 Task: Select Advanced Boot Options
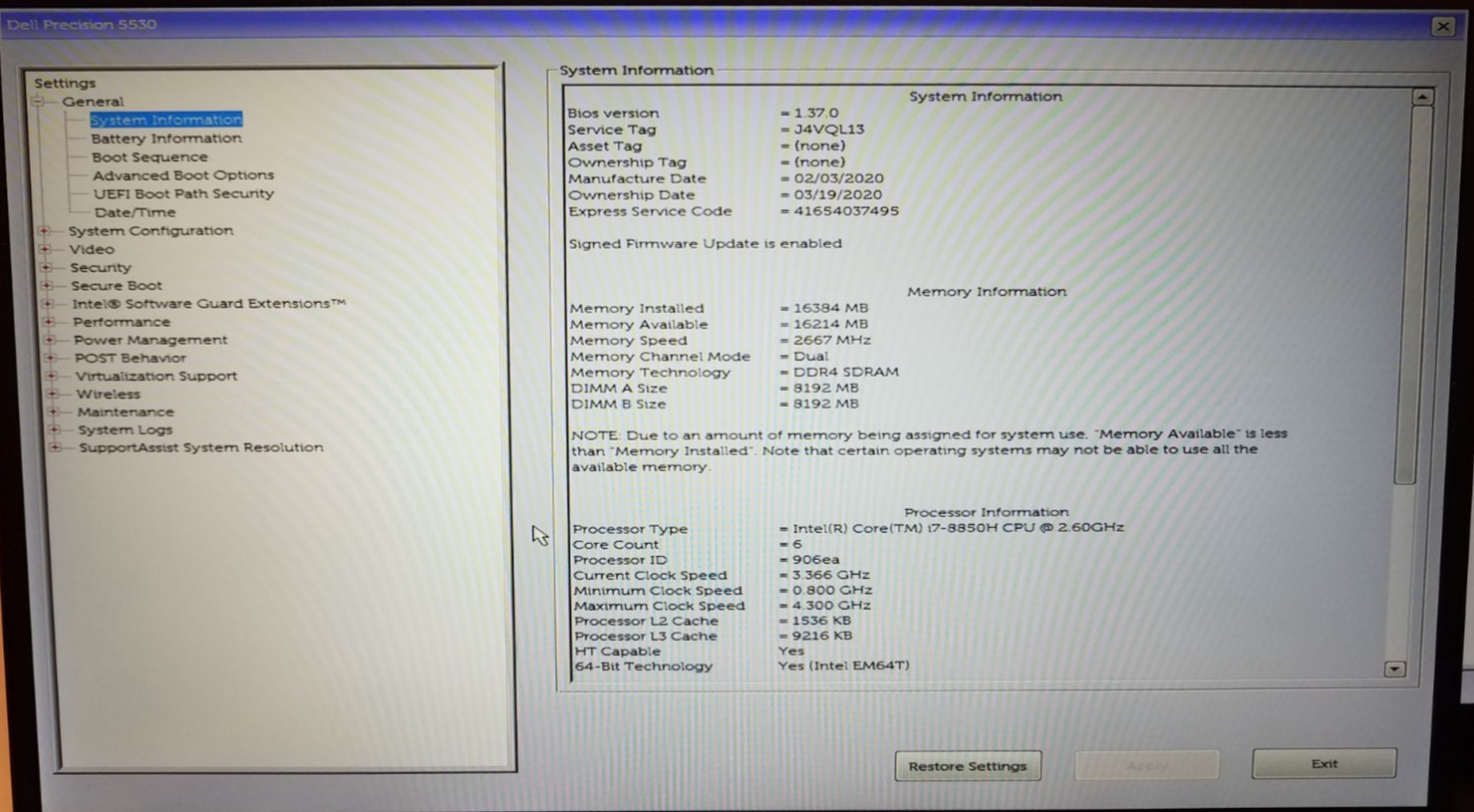[x=183, y=175]
